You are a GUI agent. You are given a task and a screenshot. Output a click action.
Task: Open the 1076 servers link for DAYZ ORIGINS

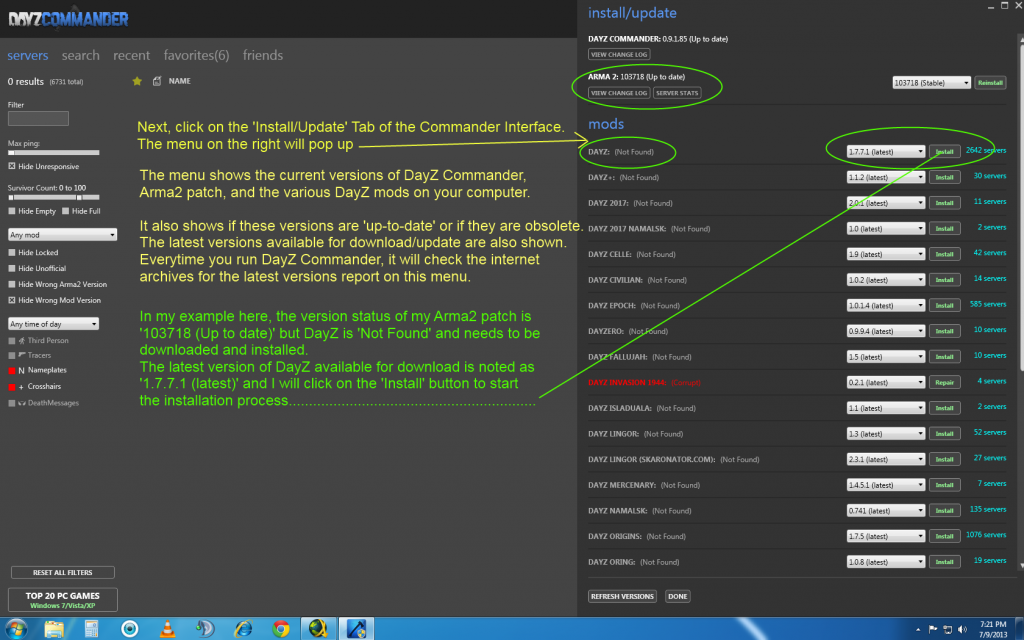(985, 535)
